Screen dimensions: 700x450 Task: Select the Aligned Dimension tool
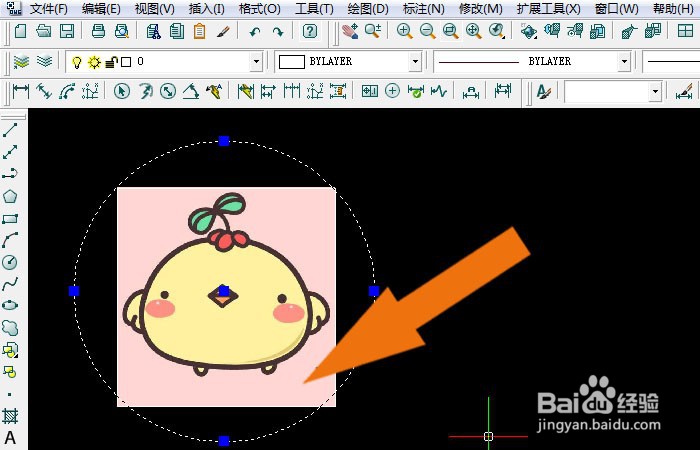tap(44, 92)
